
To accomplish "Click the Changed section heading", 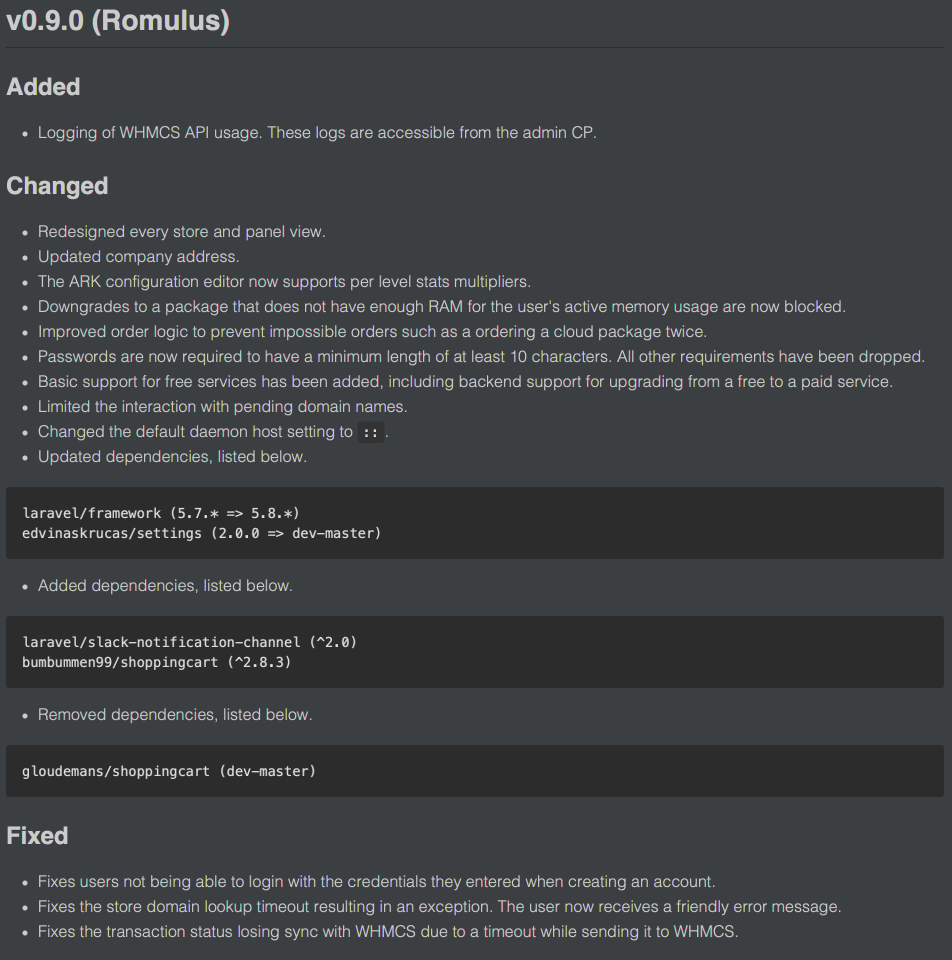I will [x=57, y=186].
